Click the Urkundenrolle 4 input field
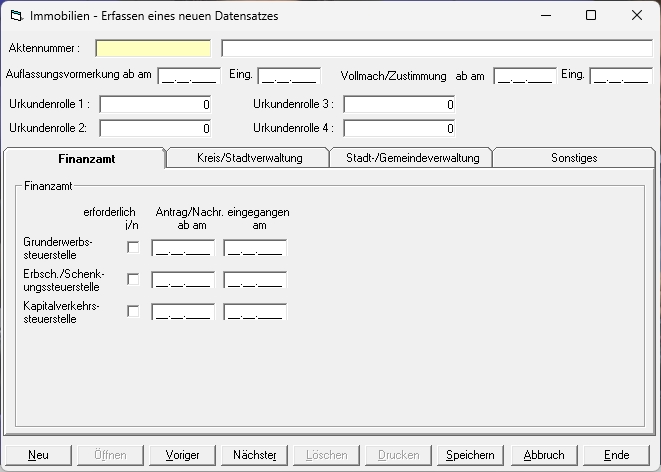 click(x=399, y=128)
